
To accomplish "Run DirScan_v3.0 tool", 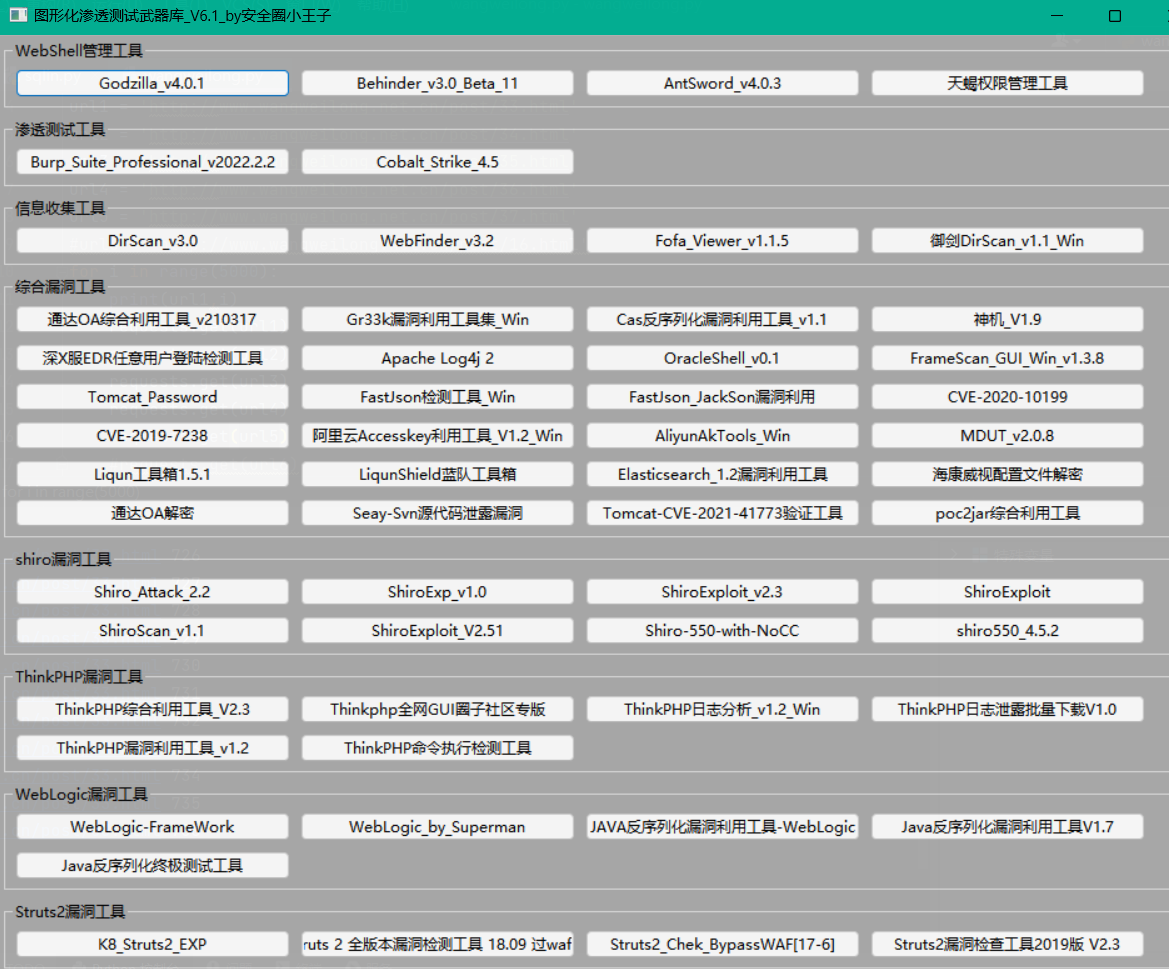I will [x=152, y=241].
